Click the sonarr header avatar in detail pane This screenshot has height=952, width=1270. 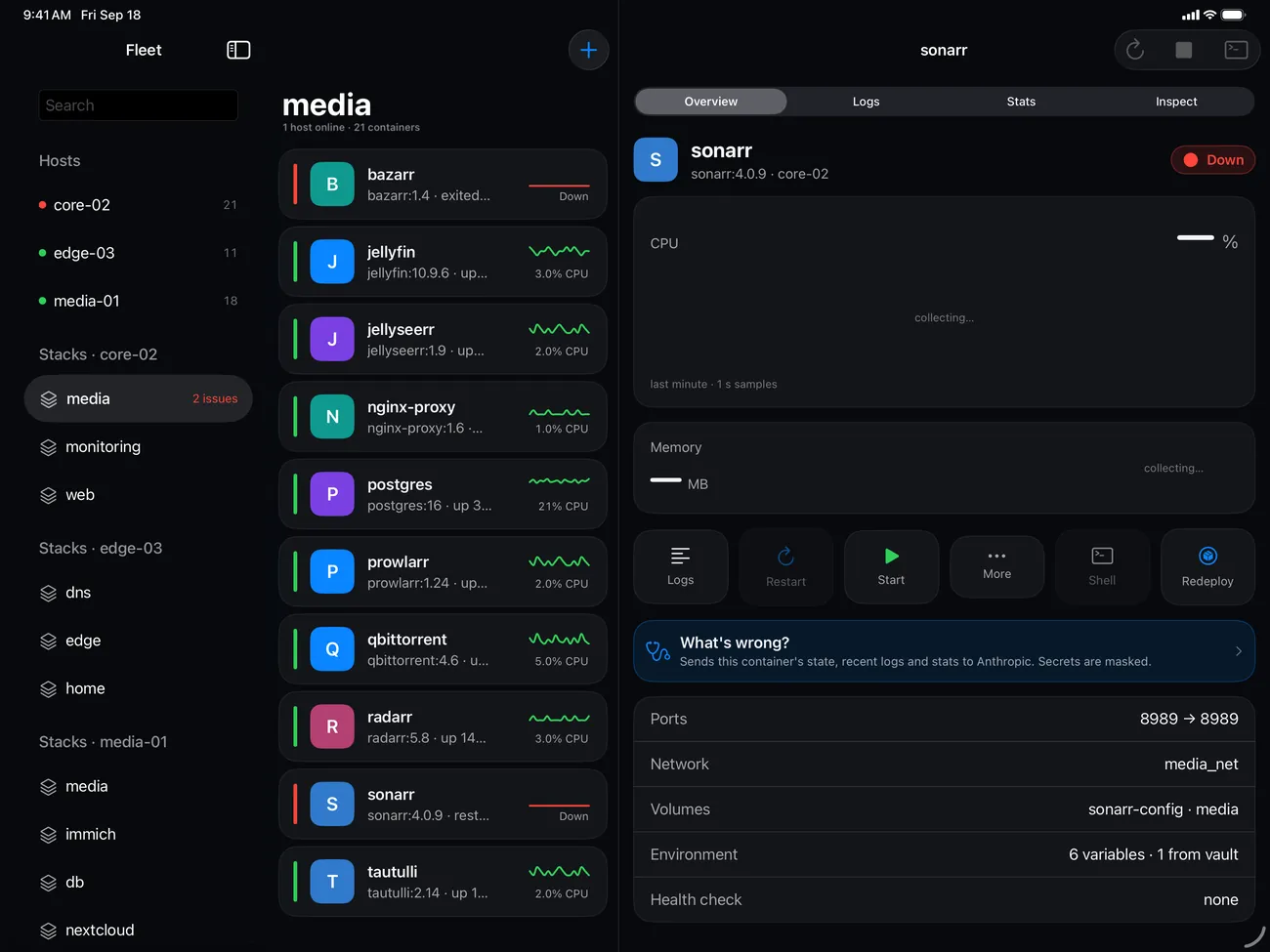(x=656, y=159)
